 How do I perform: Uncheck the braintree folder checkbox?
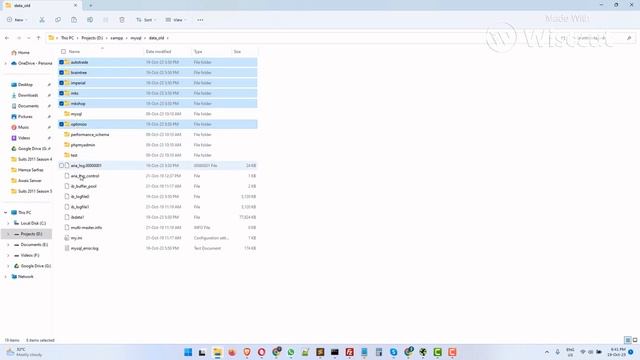pos(61,72)
